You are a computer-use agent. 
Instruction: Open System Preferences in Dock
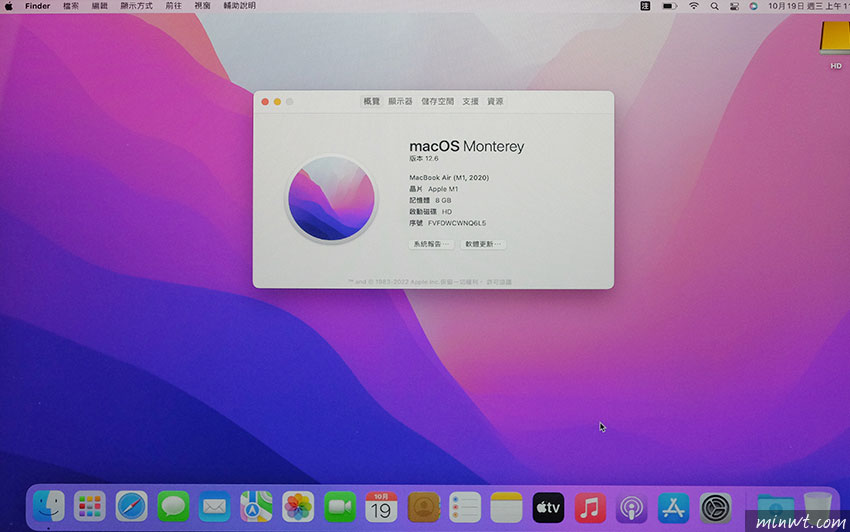[715, 507]
